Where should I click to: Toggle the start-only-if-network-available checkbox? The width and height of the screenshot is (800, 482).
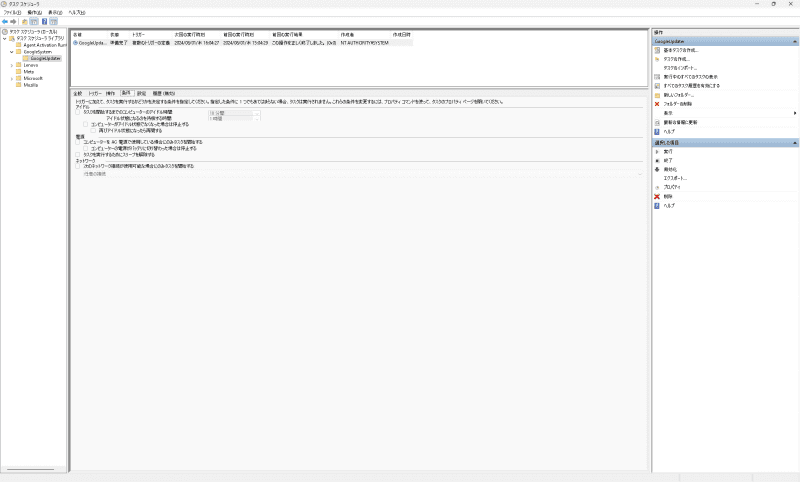pyautogui.click(x=78, y=166)
